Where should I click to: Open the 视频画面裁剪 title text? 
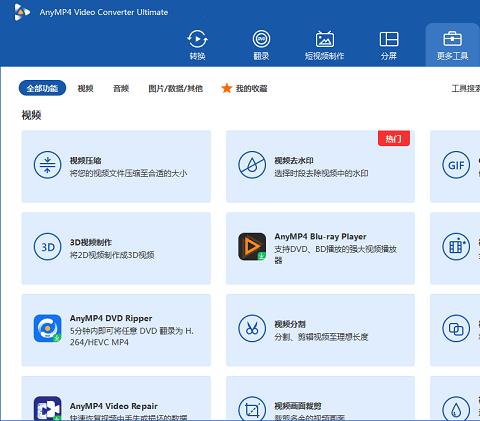pos(298,406)
